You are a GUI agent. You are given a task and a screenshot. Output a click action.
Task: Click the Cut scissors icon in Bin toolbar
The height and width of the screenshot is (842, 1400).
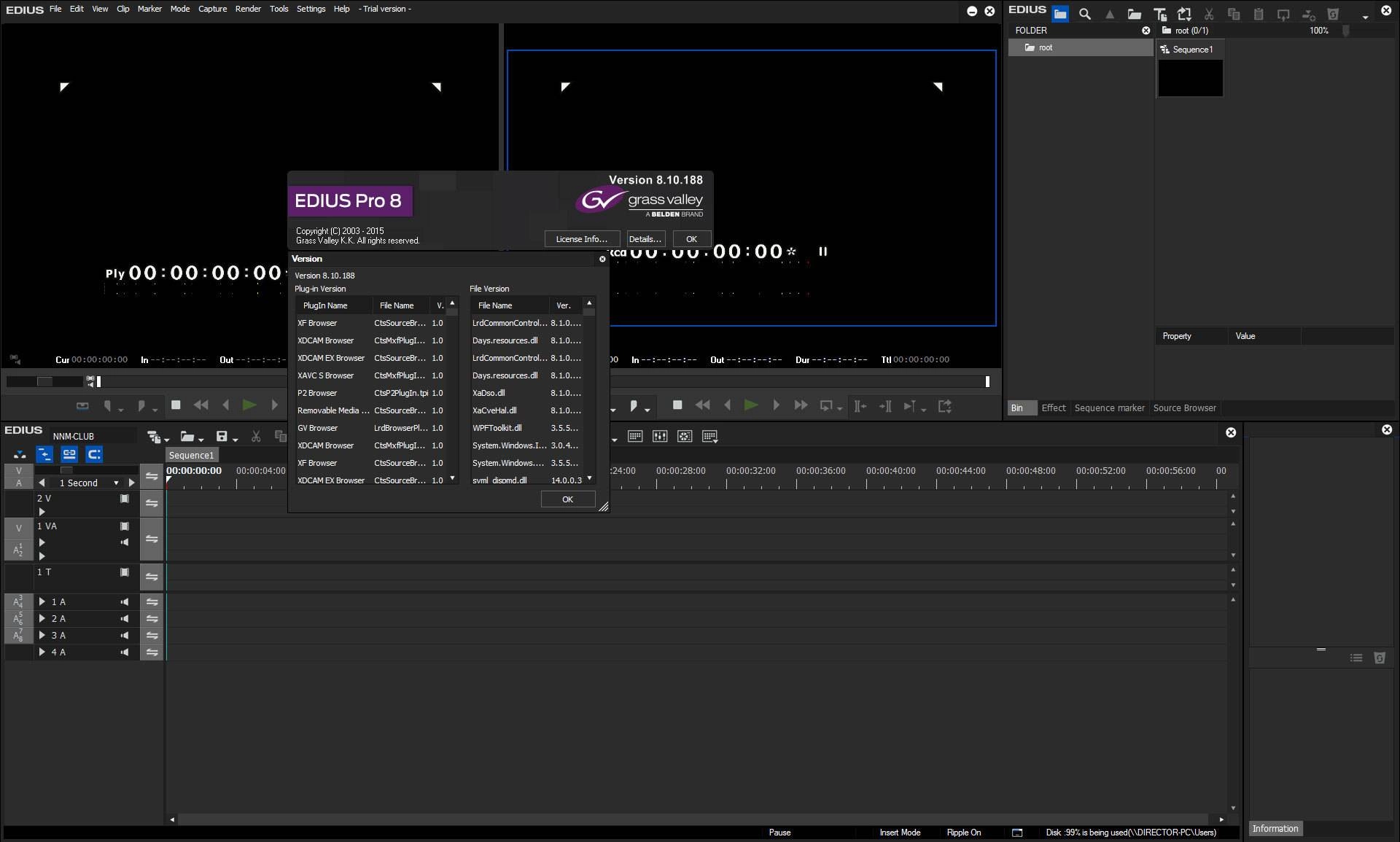[x=1209, y=14]
